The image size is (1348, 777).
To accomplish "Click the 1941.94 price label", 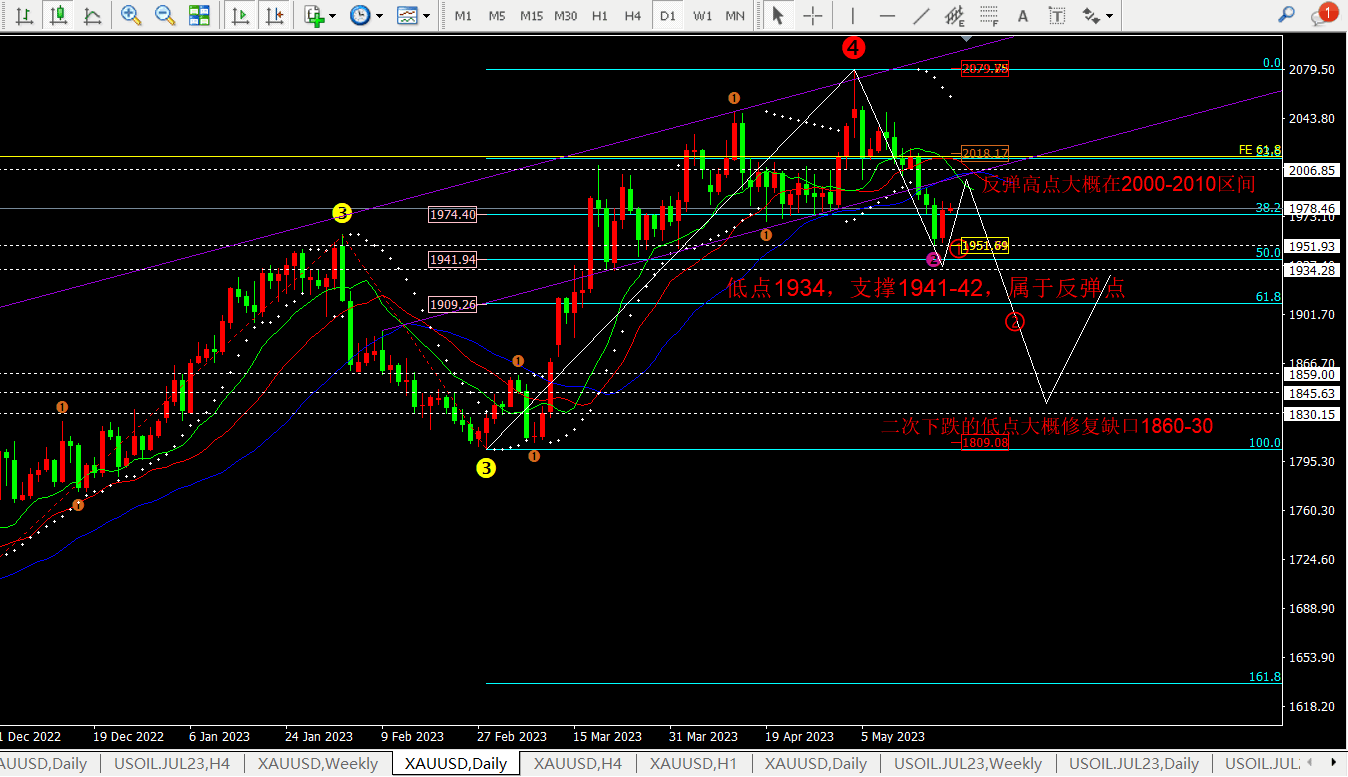I will pyautogui.click(x=453, y=259).
